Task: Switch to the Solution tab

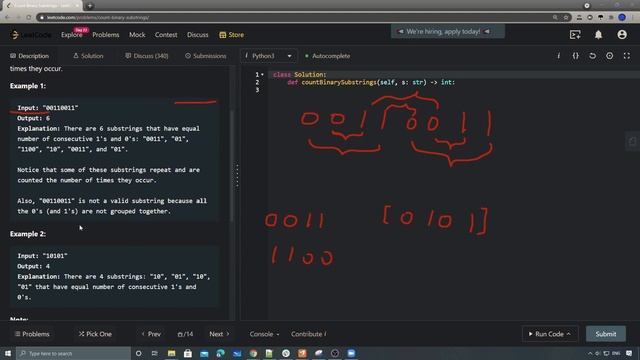Action: click(x=88, y=56)
